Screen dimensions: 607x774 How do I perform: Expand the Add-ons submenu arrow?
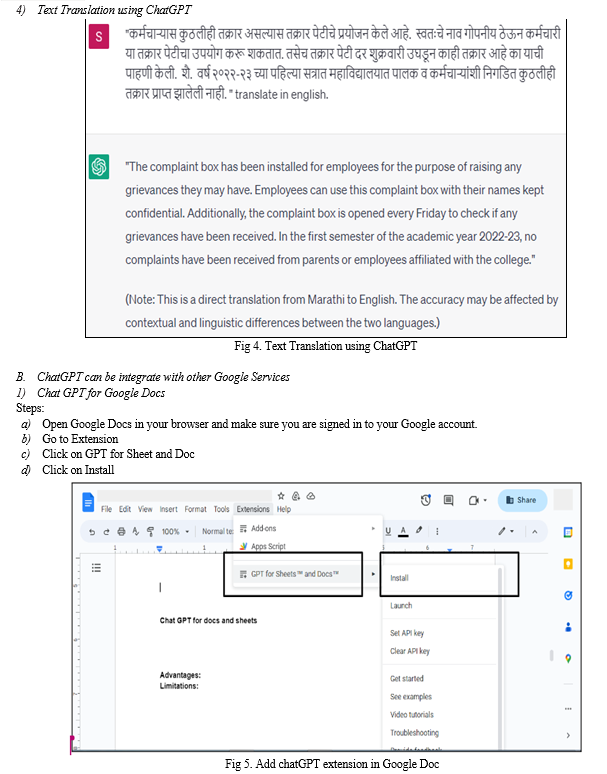pos(373,529)
